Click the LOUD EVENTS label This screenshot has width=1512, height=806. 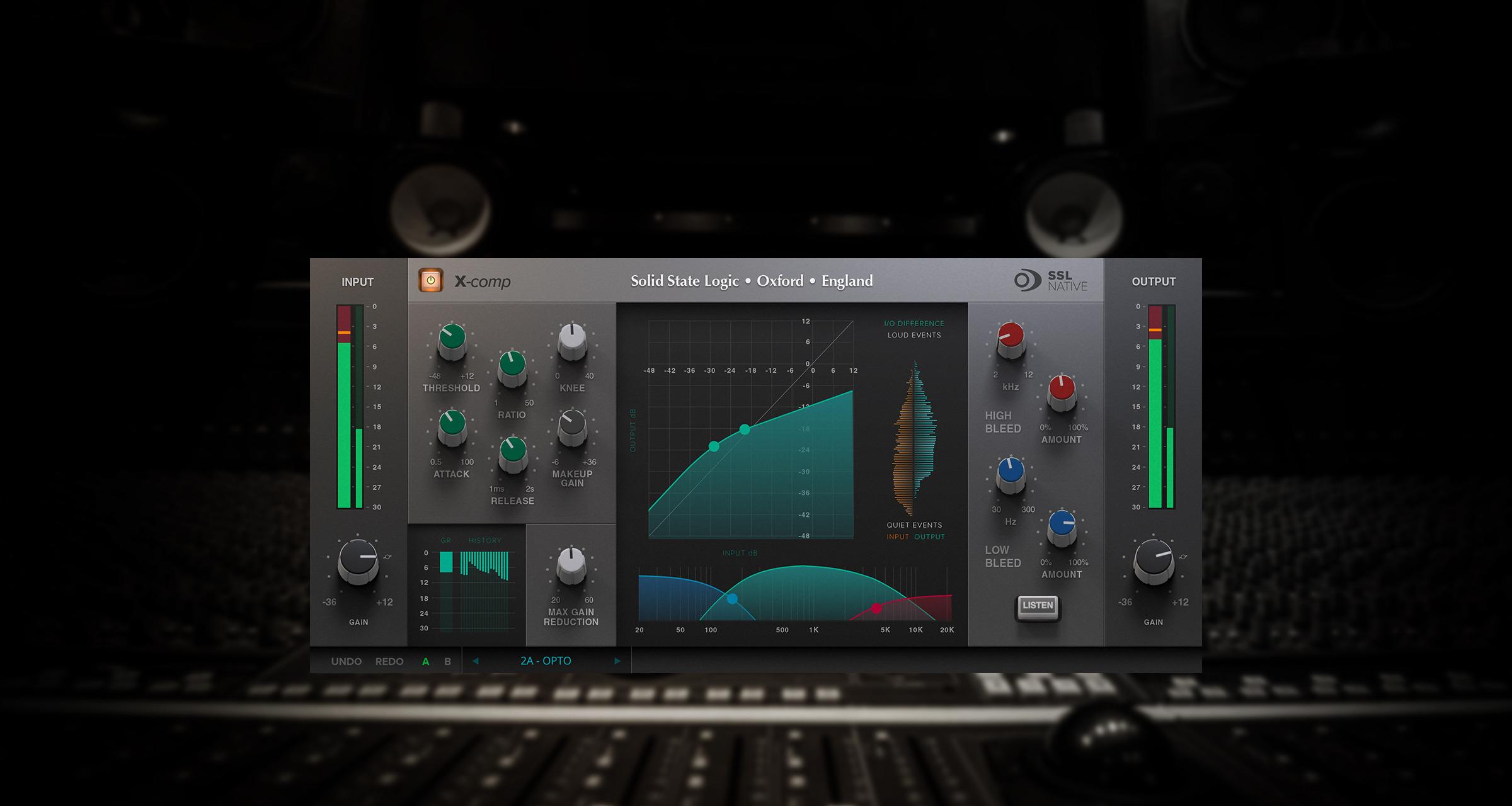coord(914,335)
